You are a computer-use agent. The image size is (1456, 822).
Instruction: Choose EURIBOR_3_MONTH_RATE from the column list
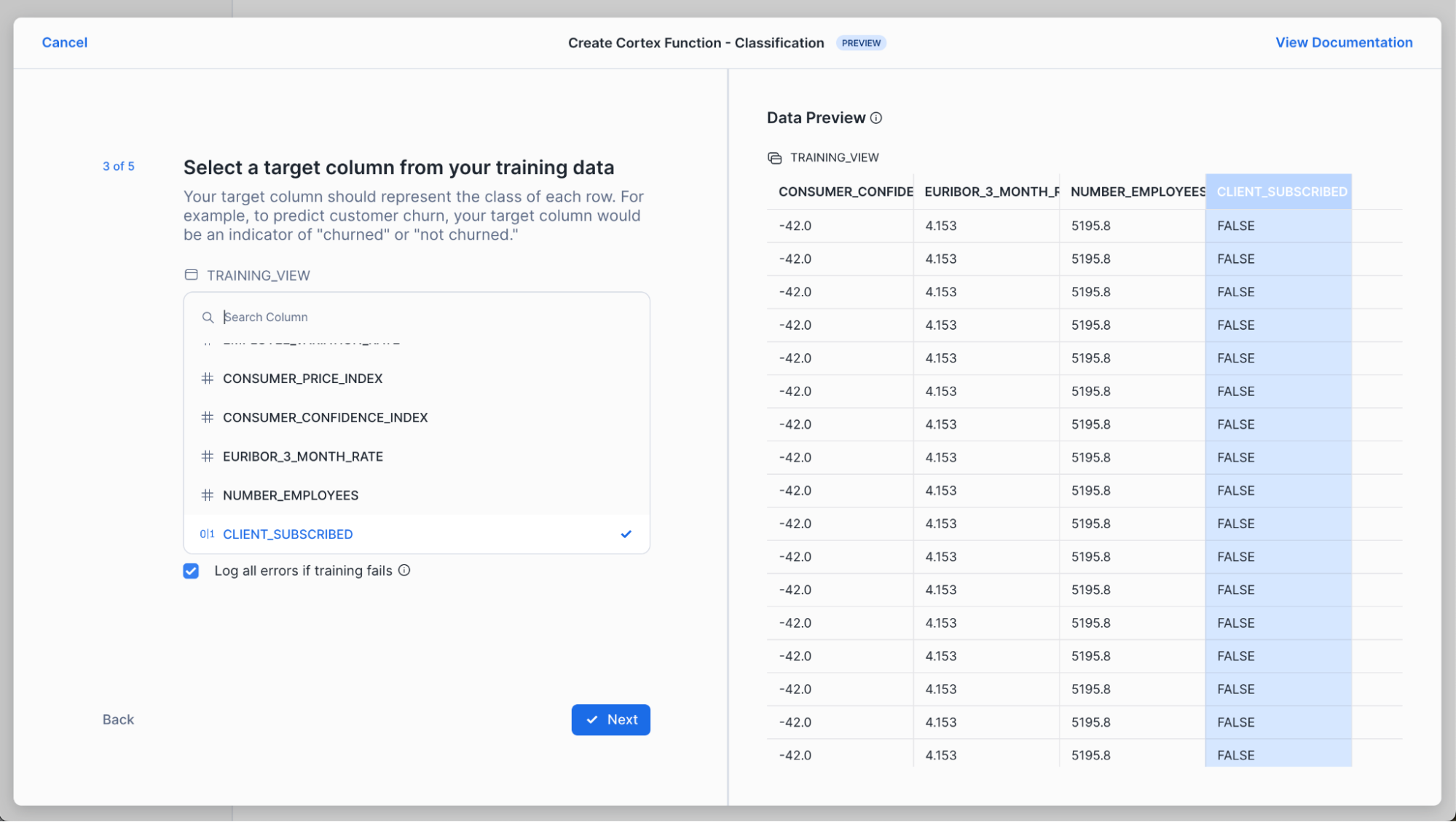302,457
